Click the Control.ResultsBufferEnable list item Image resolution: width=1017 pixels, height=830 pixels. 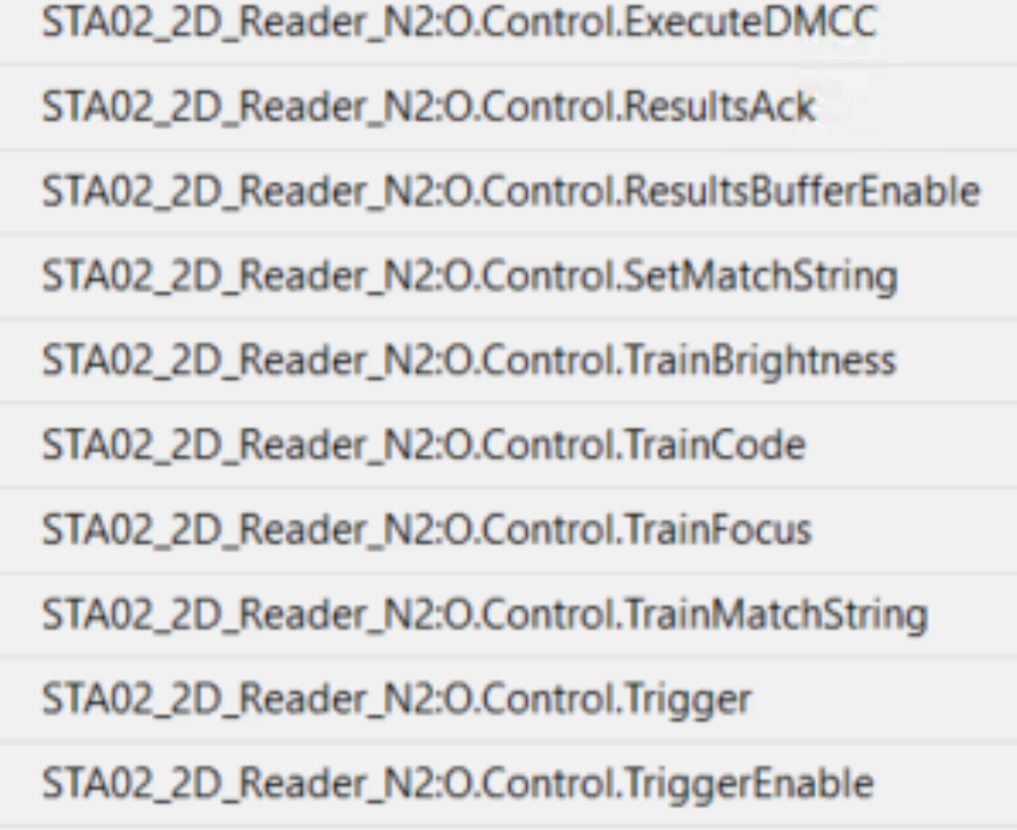(x=510, y=191)
